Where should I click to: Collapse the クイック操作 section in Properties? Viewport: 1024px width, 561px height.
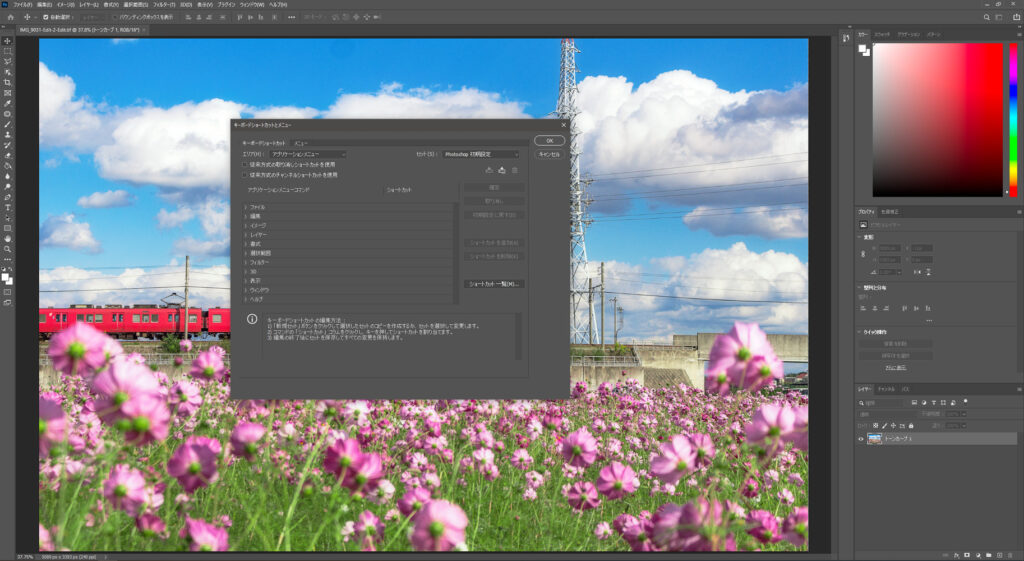coord(859,332)
